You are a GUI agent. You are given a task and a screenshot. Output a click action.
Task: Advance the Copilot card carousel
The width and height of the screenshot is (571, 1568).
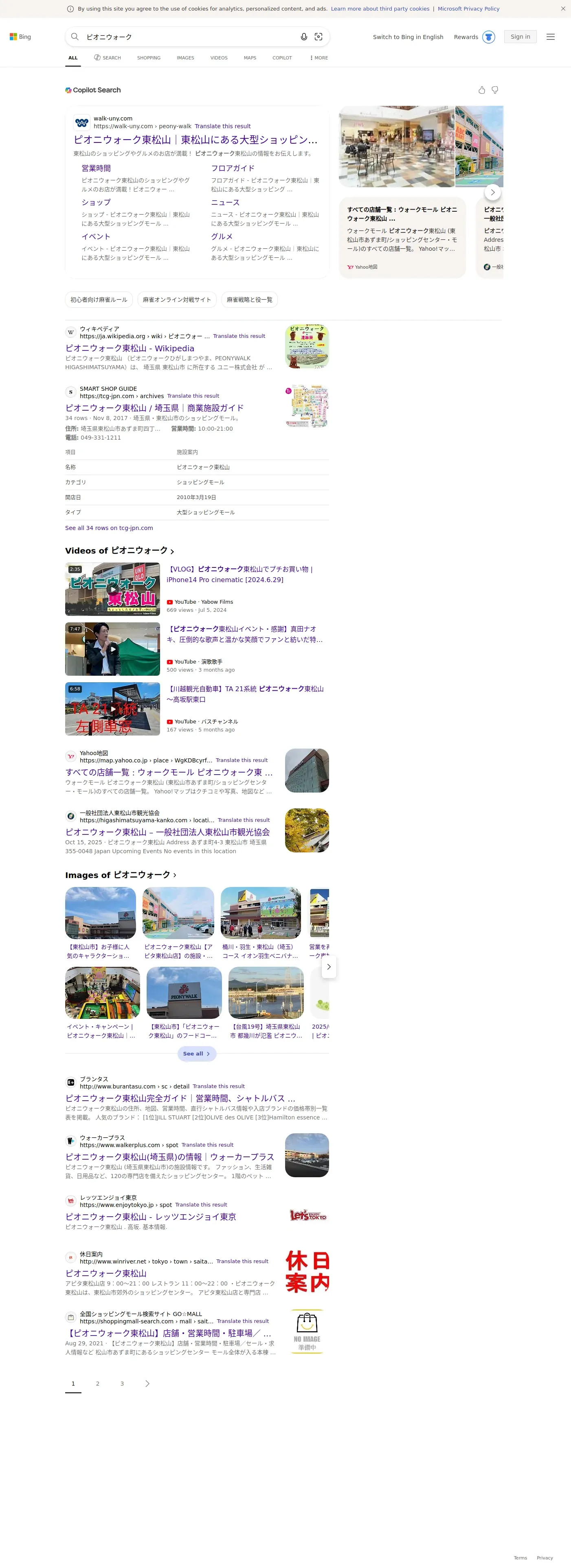click(492, 193)
